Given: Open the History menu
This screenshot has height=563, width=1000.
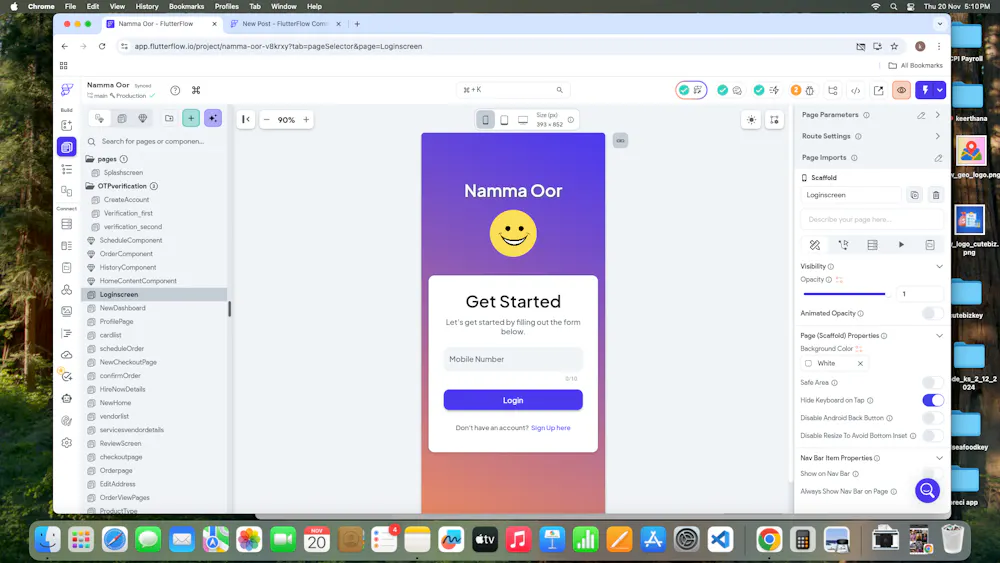Looking at the screenshot, I should 147,6.
